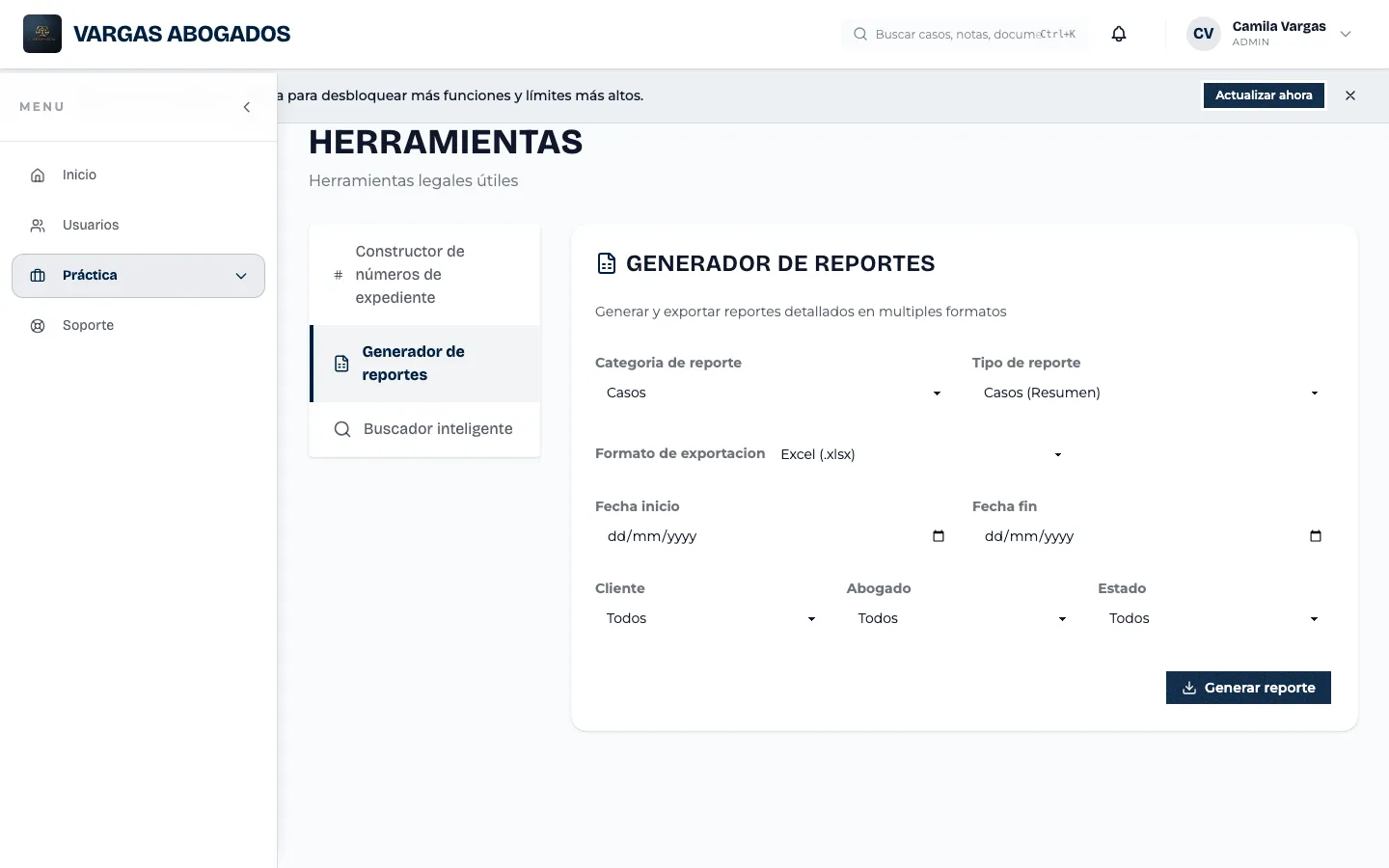1389x868 pixels.
Task: Click the hash icon beside Constructor de números
Action: click(x=339, y=275)
